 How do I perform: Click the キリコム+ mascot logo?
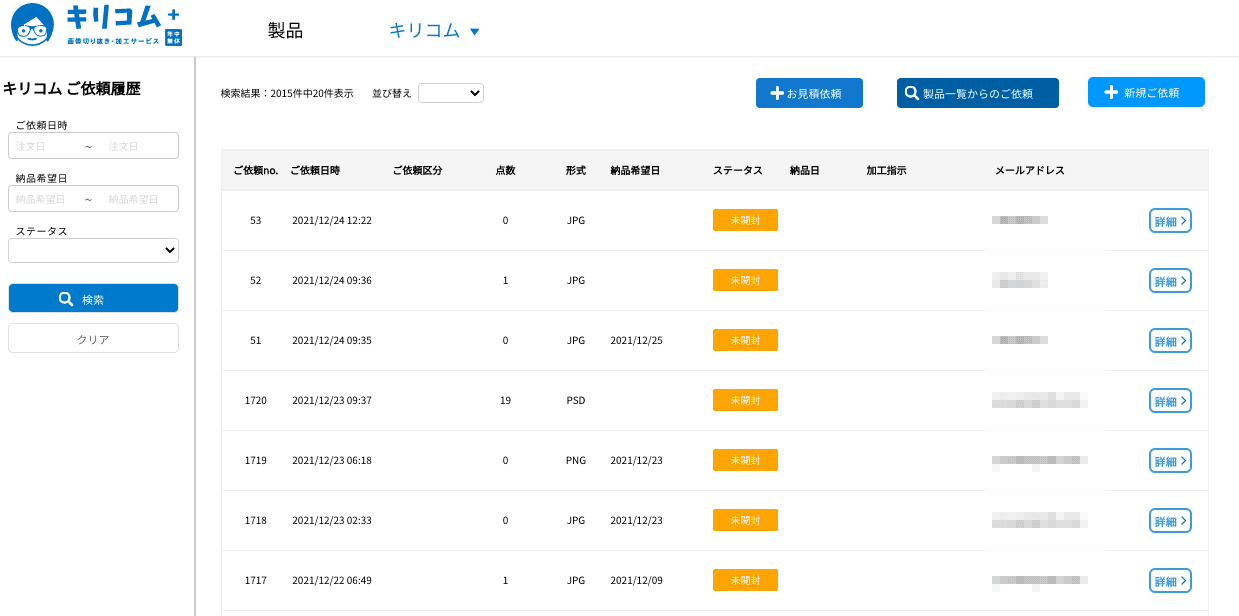point(96,25)
